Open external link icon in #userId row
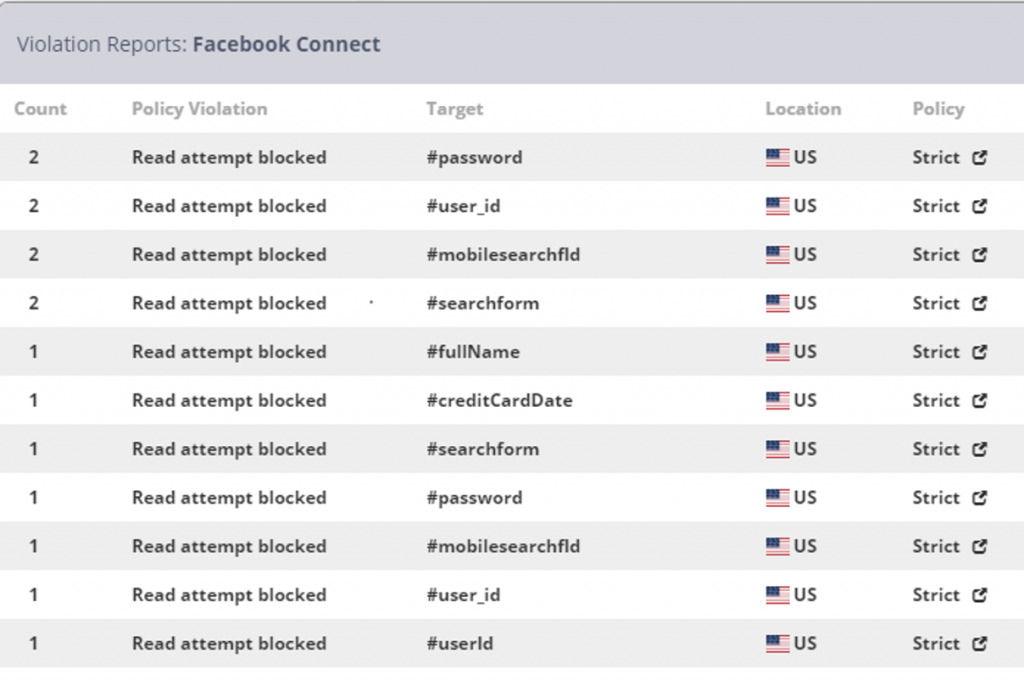This screenshot has width=1024, height=680. click(x=979, y=643)
